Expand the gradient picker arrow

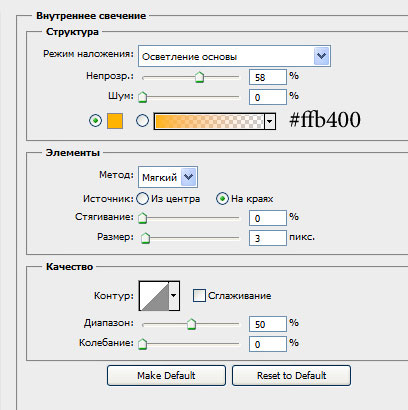[270, 121]
